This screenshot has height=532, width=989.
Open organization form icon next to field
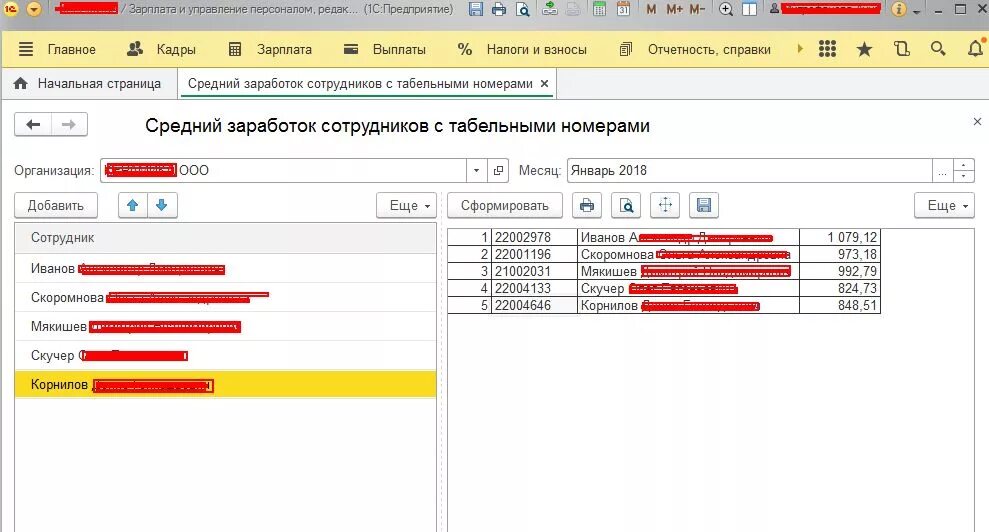(x=498, y=170)
